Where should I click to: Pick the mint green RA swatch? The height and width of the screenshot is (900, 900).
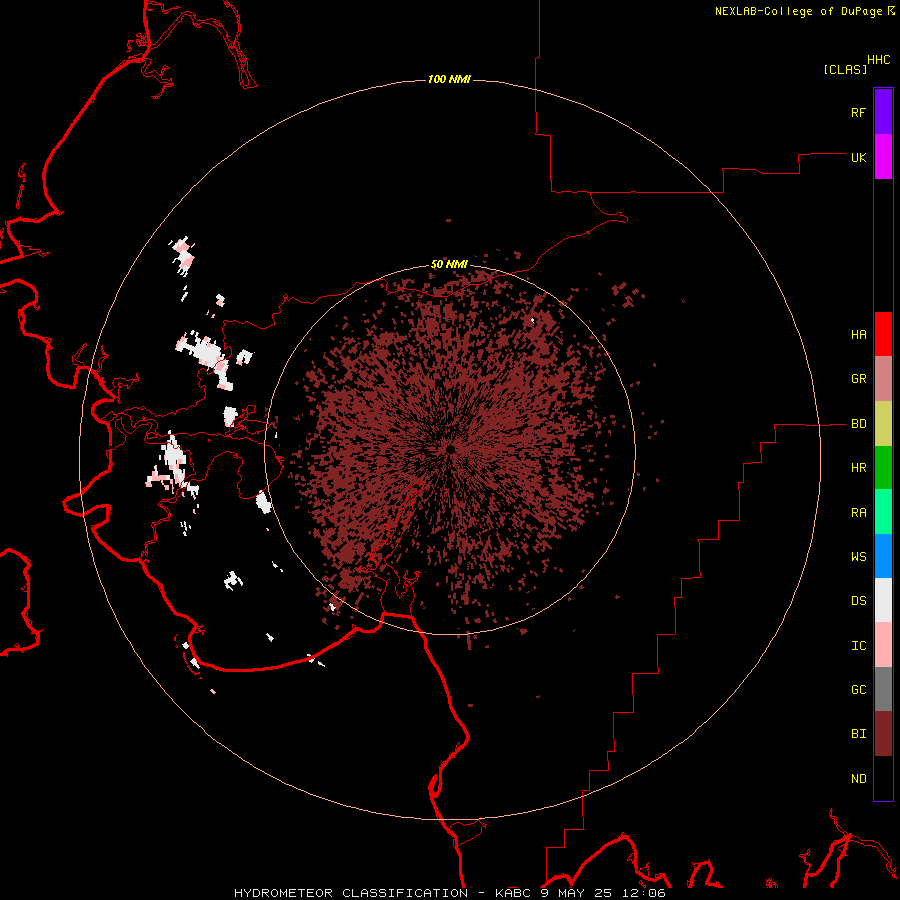[x=883, y=512]
